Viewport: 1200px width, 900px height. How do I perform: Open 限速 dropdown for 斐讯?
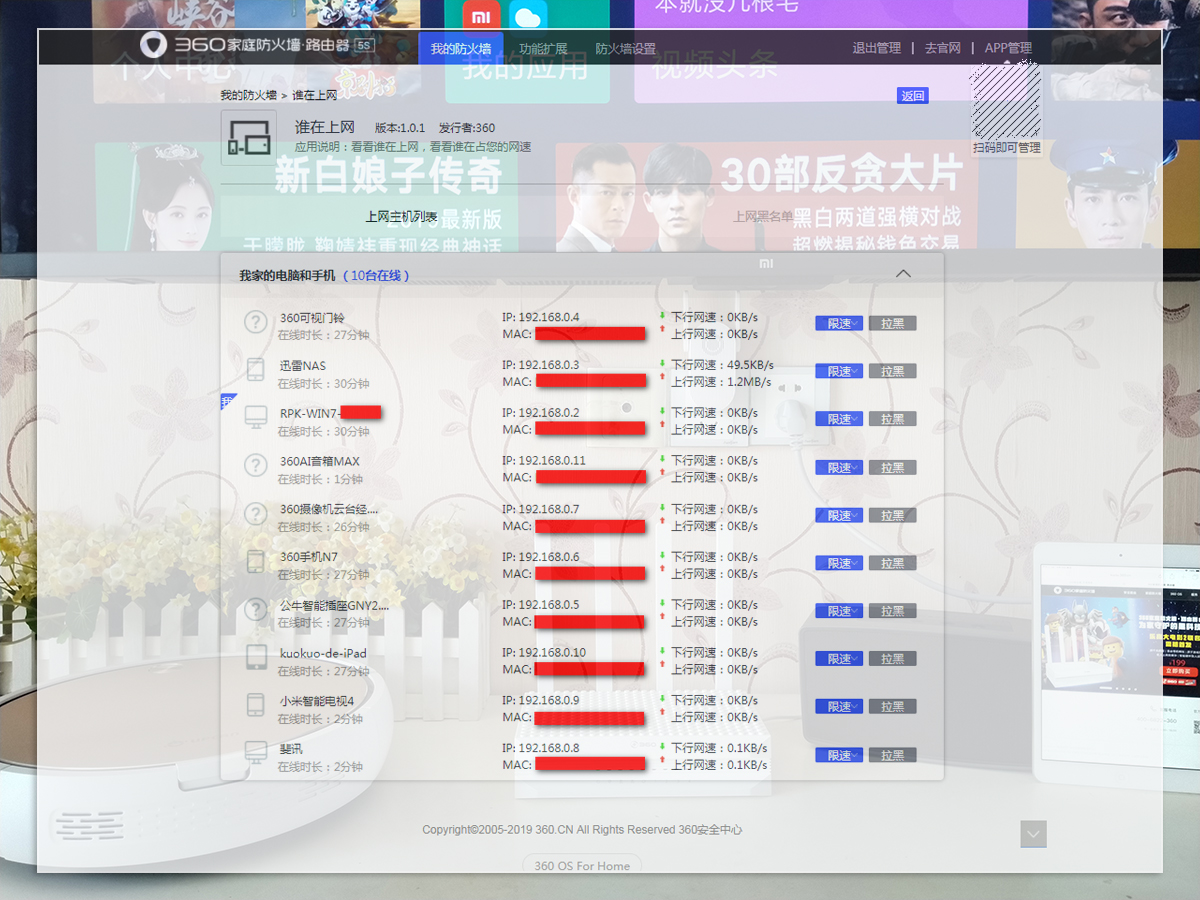(839, 755)
